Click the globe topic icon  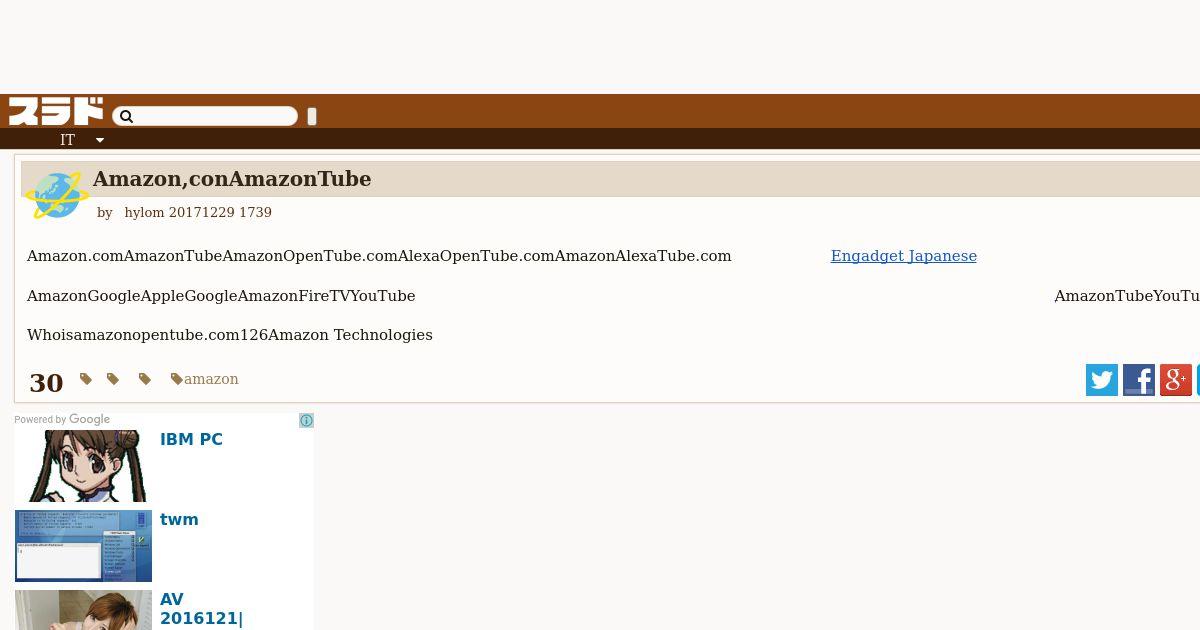57,195
